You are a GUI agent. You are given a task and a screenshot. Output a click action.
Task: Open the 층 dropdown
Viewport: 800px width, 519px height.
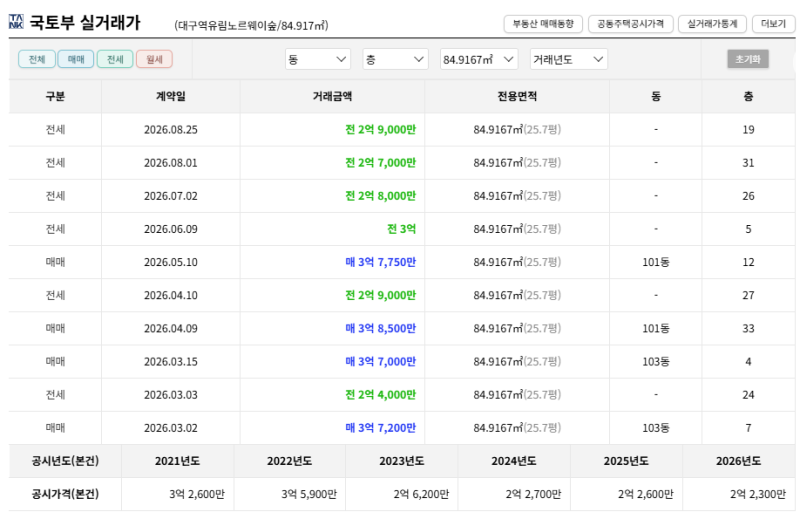pos(395,59)
